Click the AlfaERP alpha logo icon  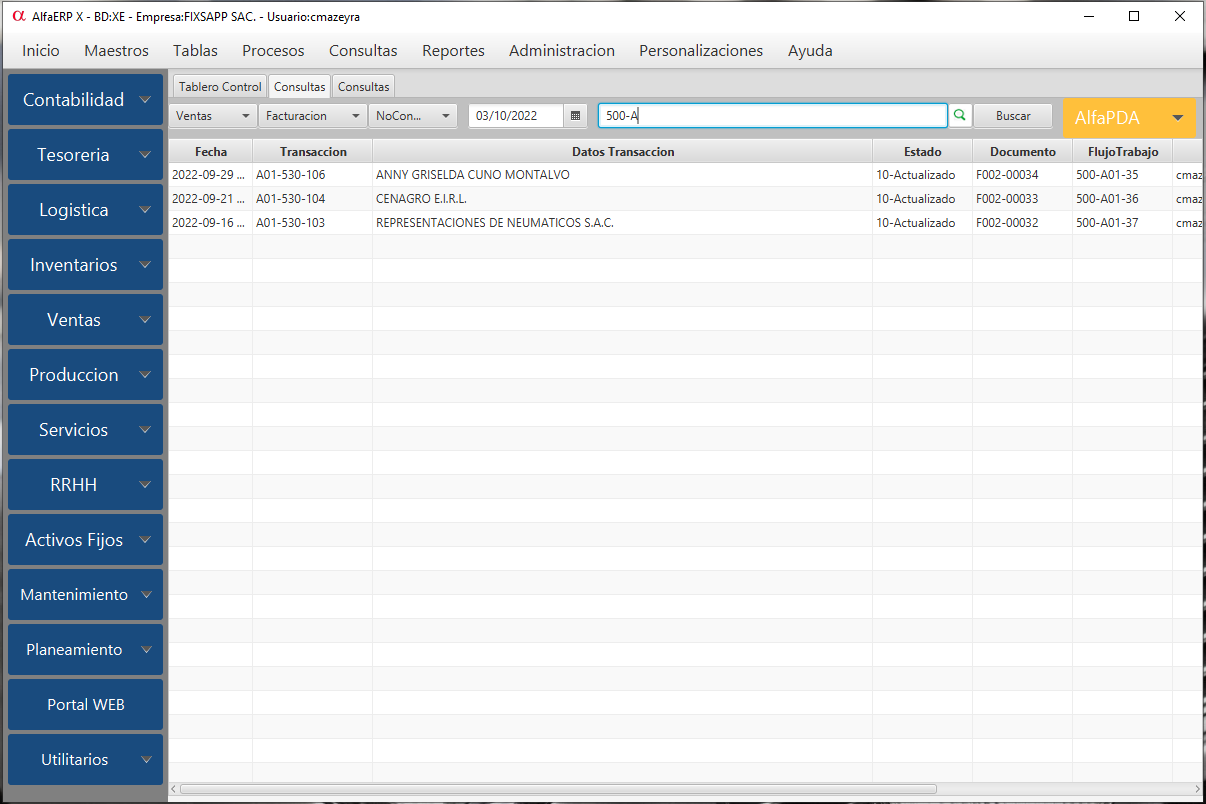tap(18, 16)
